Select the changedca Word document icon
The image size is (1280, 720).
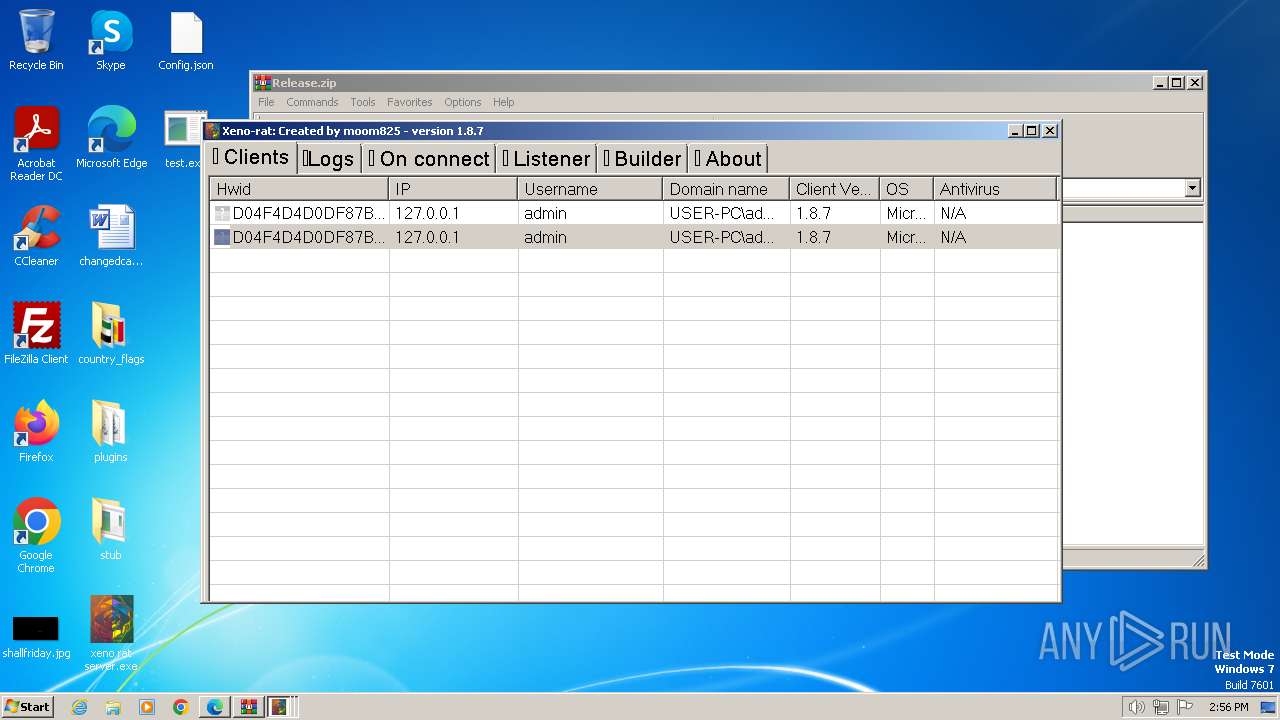pos(111,236)
